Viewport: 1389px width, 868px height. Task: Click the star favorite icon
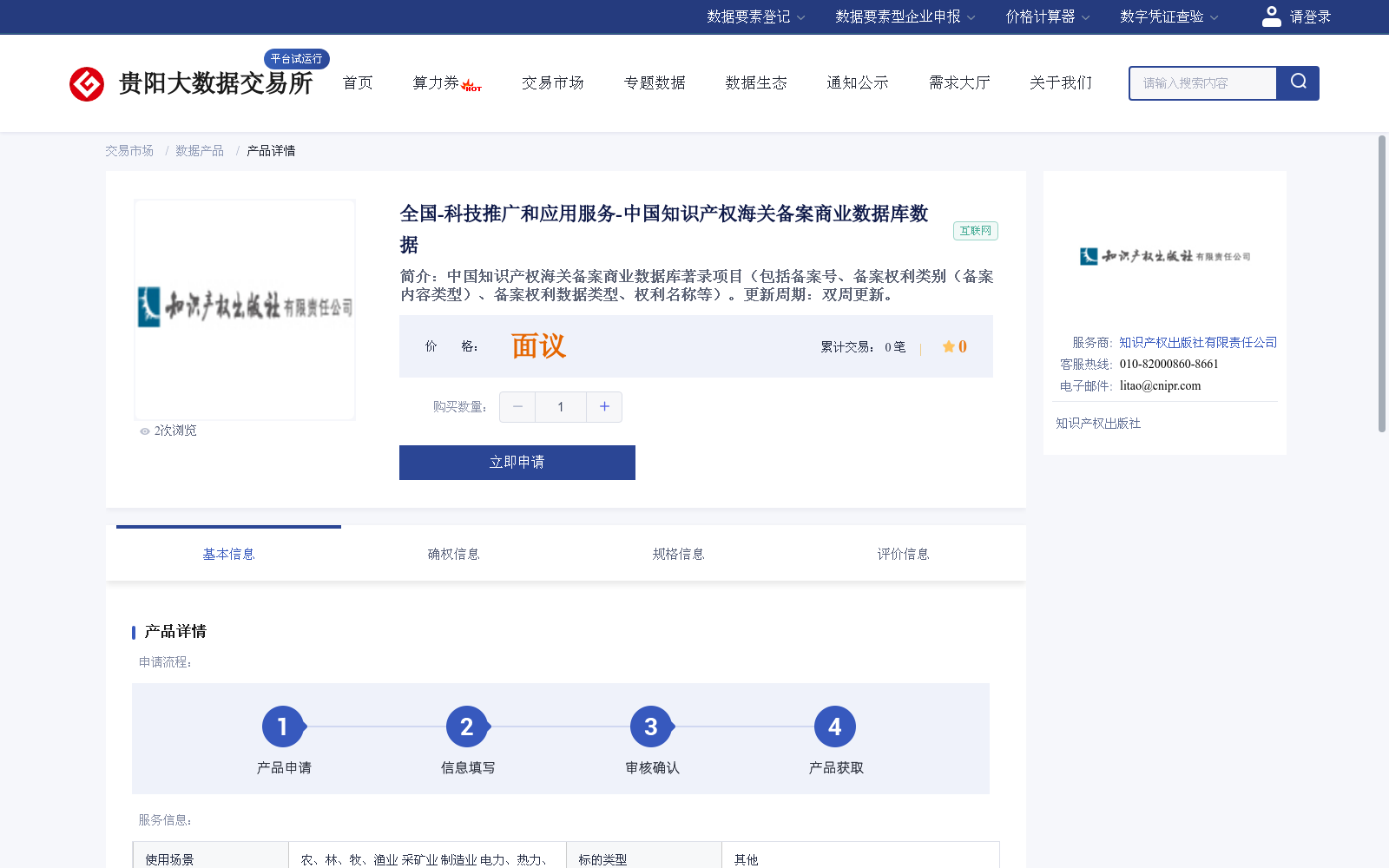tap(948, 346)
